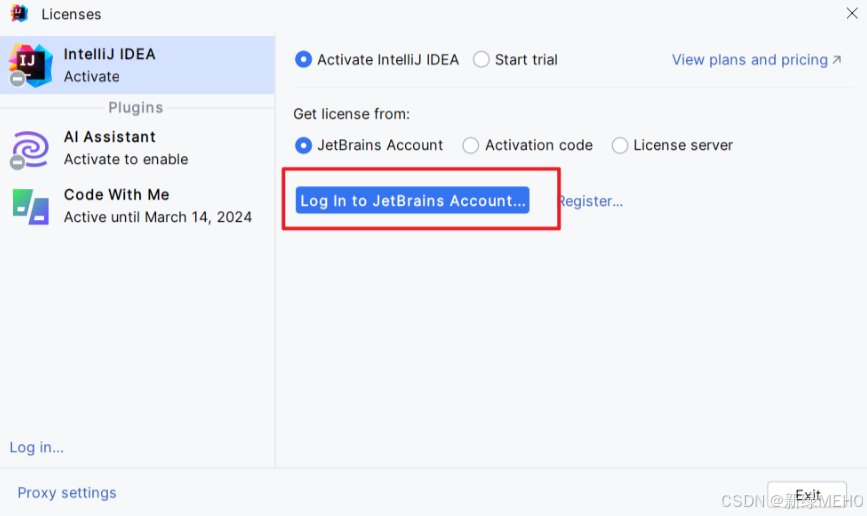Click 'Activate to enable' text
The image size is (867, 516).
(x=126, y=159)
